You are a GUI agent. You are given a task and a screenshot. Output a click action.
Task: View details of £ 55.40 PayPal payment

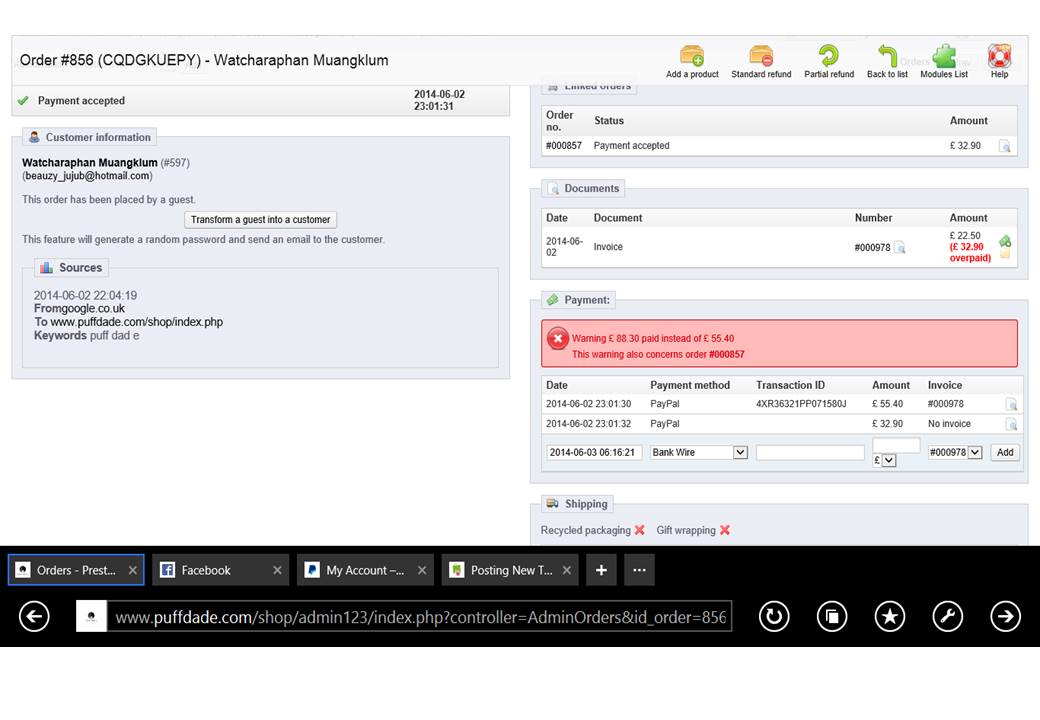pyautogui.click(x=1011, y=404)
